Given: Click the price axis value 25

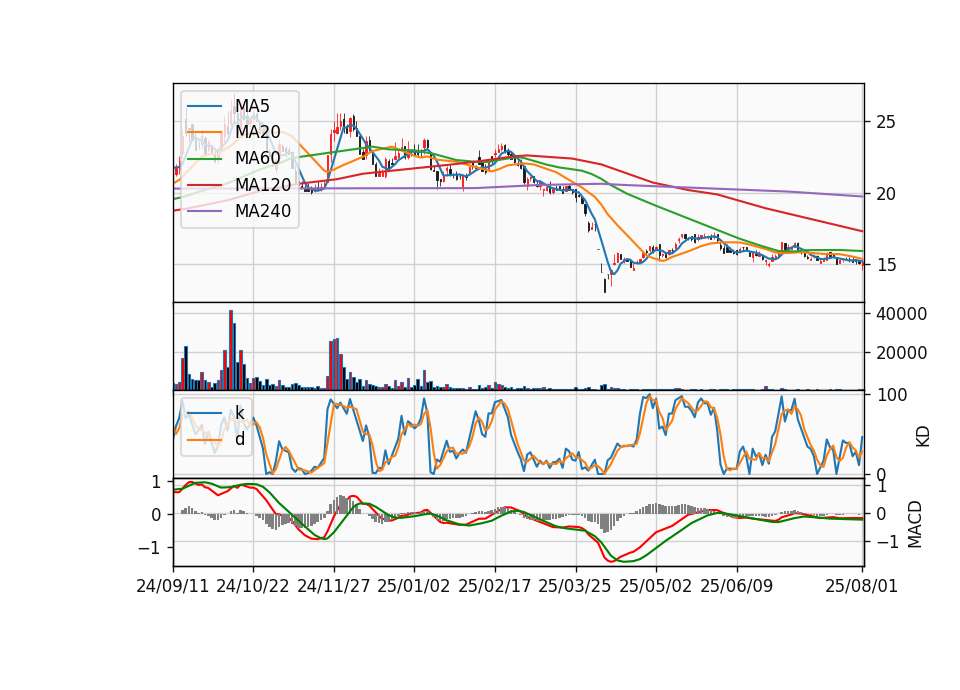Looking at the screenshot, I should click(x=886, y=122).
